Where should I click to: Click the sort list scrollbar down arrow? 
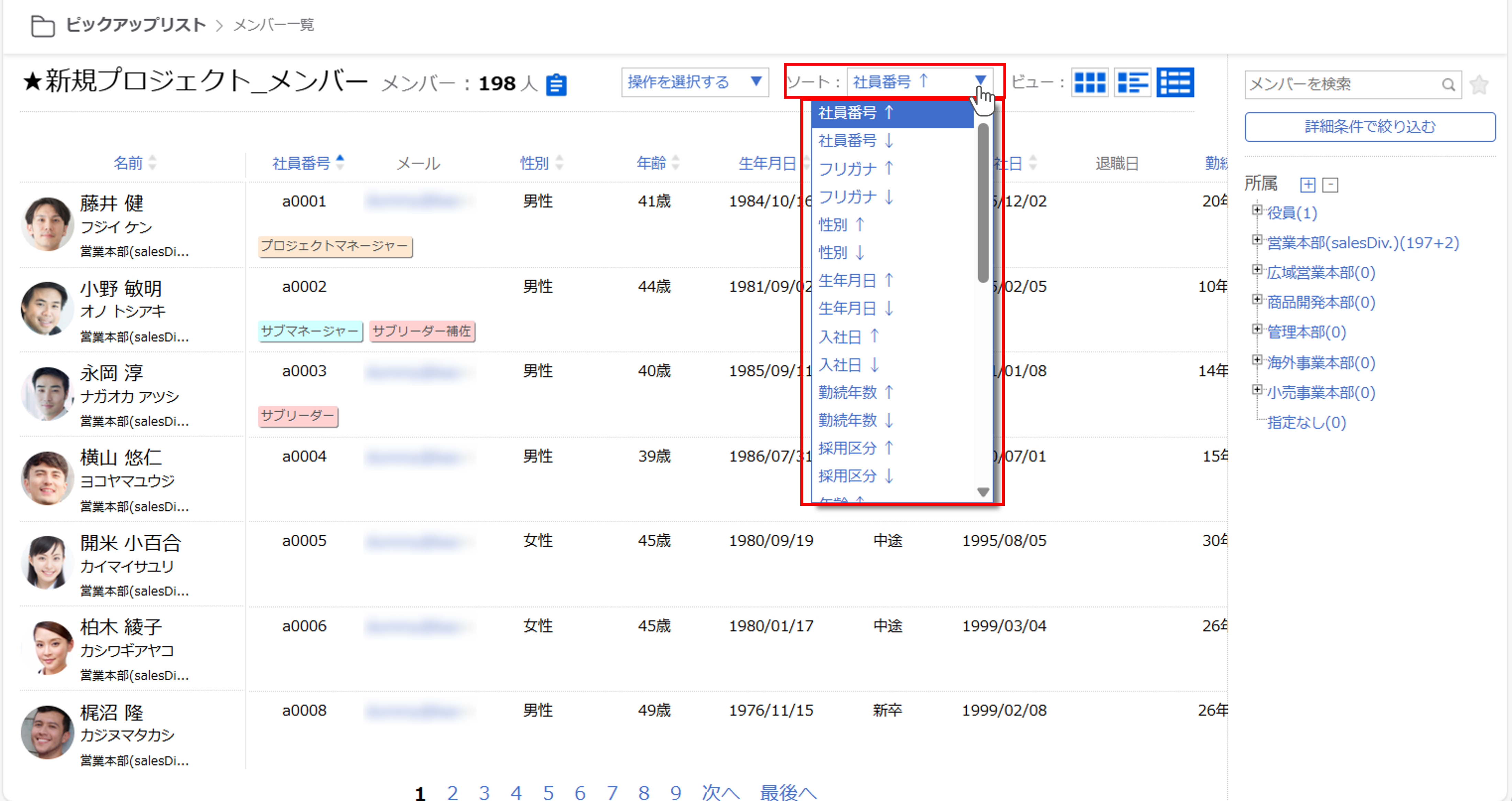(982, 492)
